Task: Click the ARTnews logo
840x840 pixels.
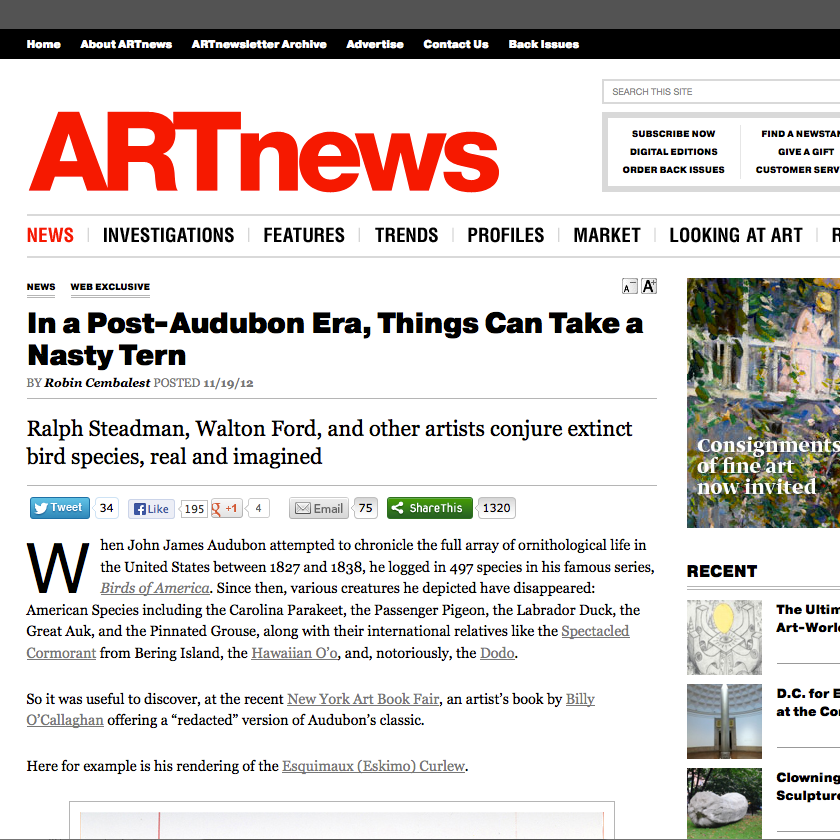Action: point(263,152)
